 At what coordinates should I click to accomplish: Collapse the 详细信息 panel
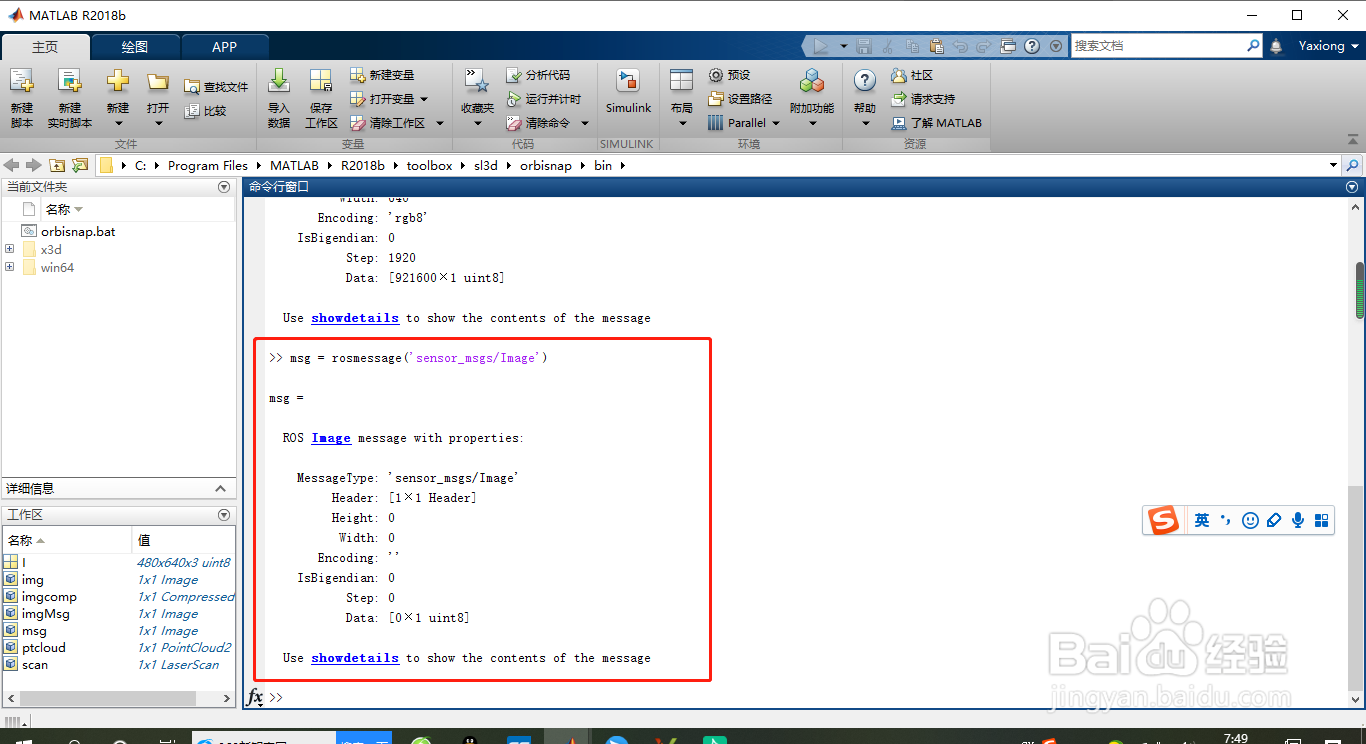pos(221,488)
